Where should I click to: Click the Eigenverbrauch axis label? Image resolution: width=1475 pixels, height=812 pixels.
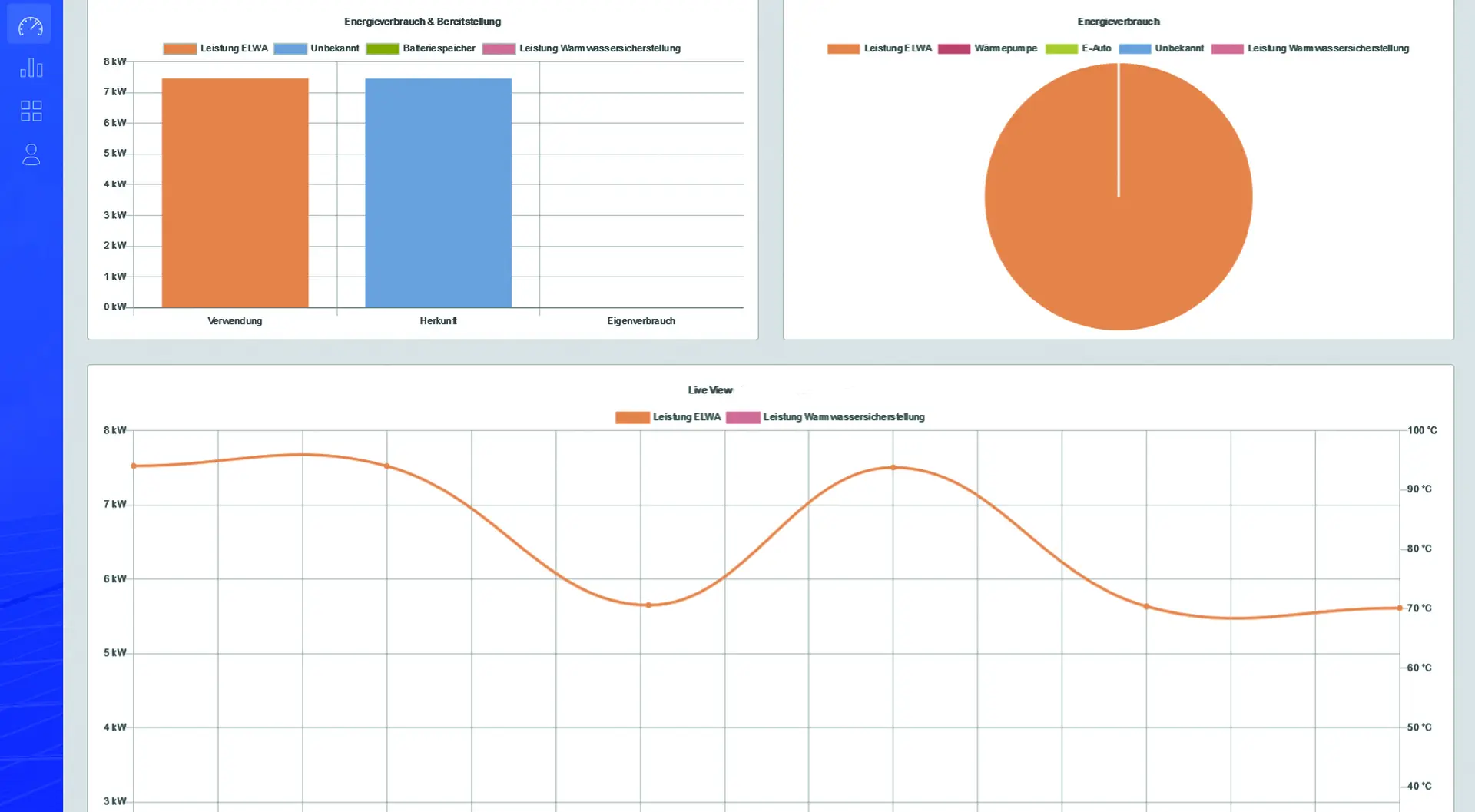coord(641,321)
